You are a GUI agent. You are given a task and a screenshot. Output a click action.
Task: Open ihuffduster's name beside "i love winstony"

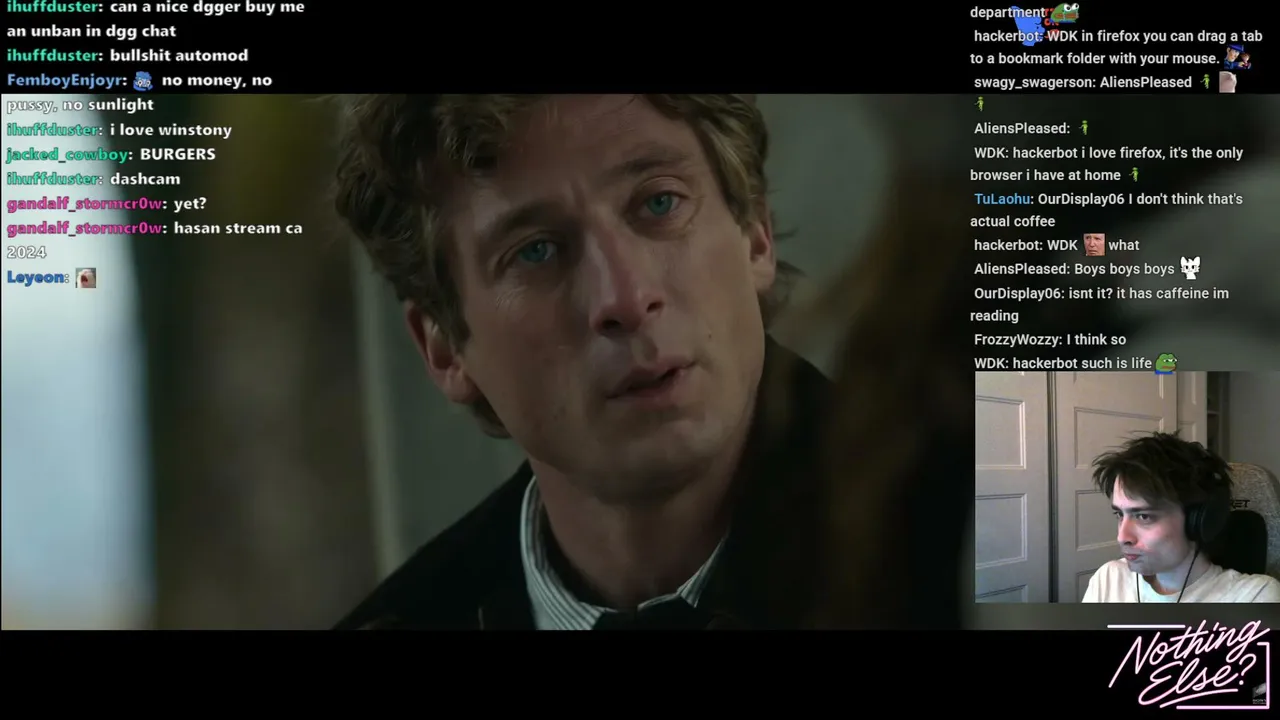coord(53,130)
